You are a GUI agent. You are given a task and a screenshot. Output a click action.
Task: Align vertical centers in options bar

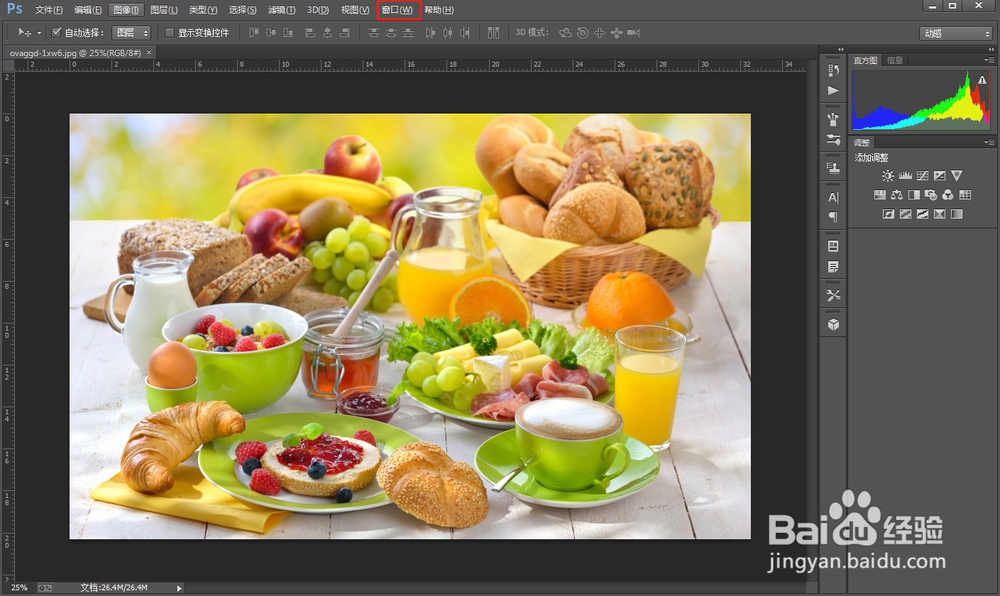270,33
